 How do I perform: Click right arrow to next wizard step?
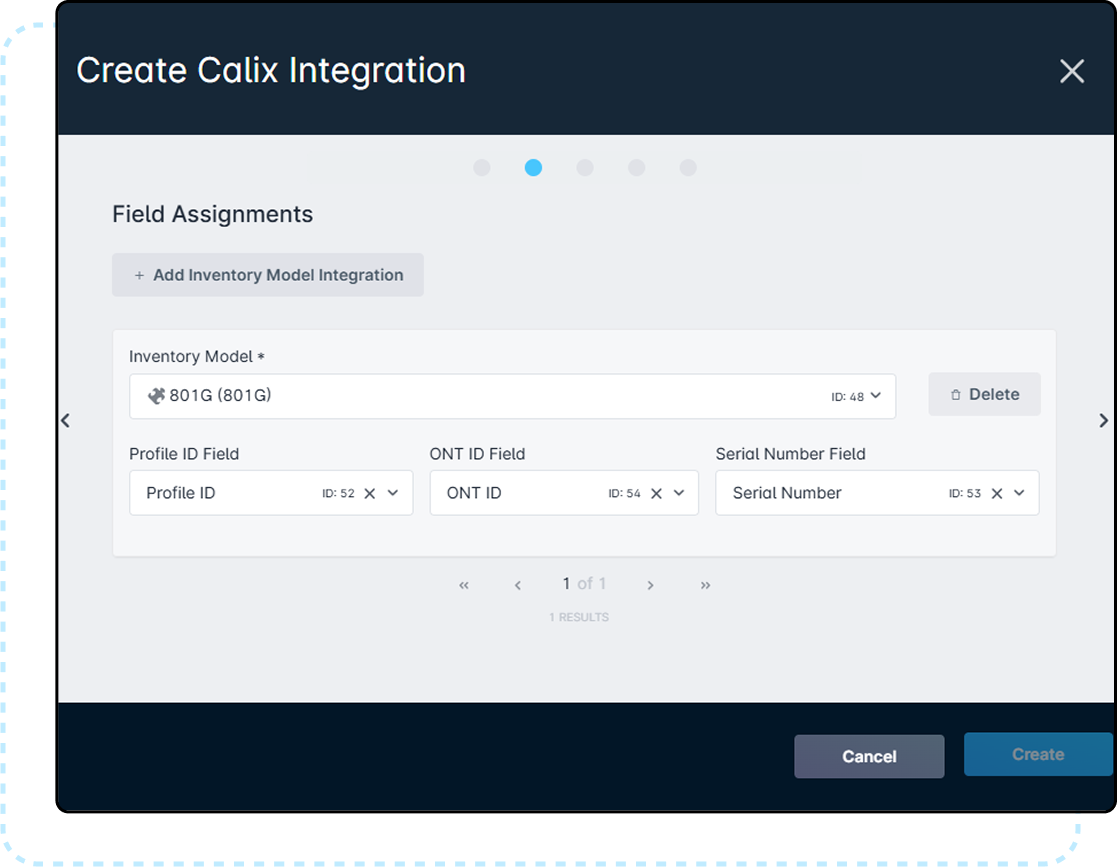click(1103, 421)
